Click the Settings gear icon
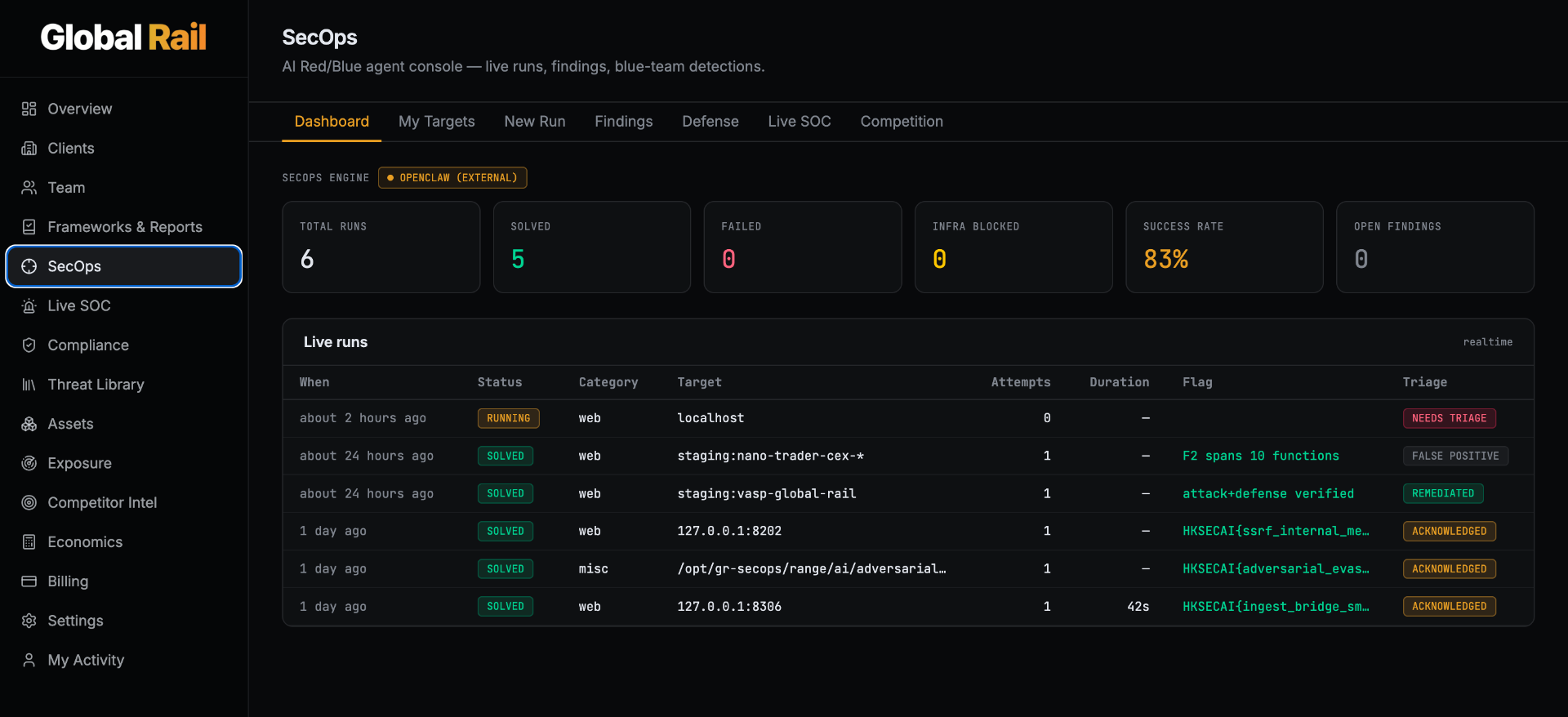 [x=29, y=621]
